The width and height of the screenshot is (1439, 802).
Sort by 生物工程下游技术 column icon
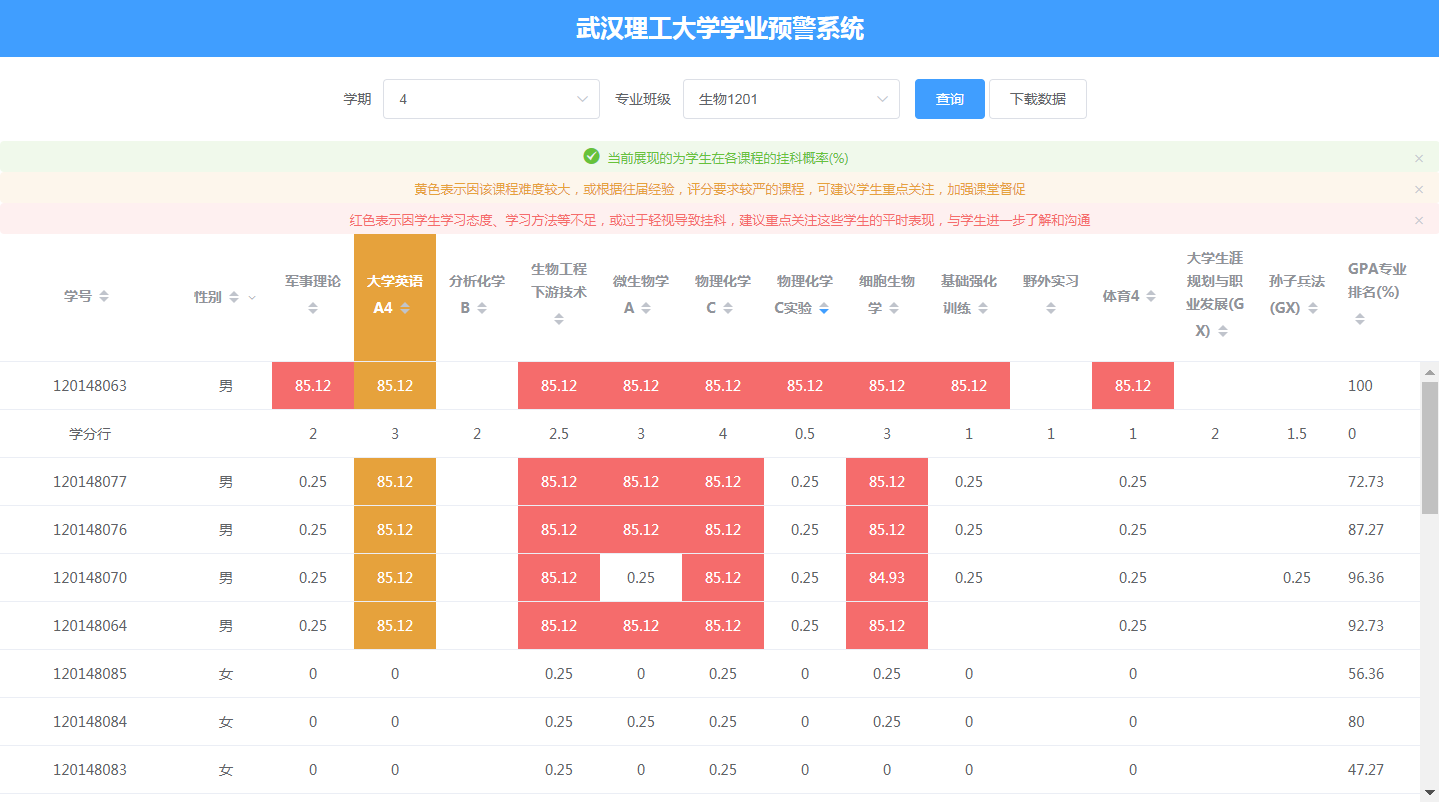(559, 320)
